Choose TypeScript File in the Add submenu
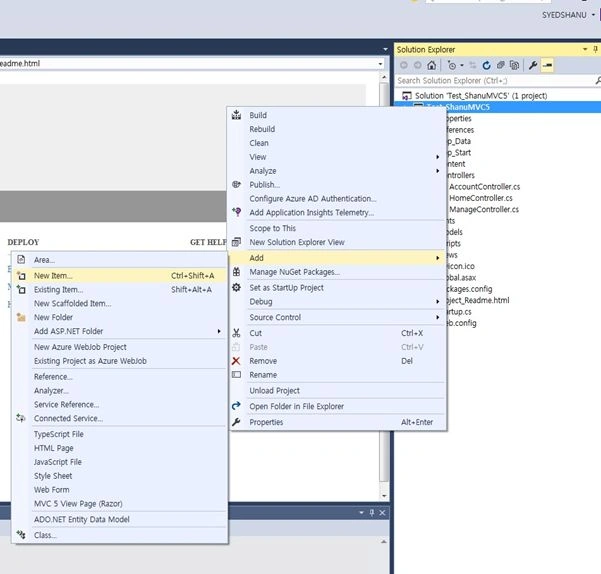This screenshot has height=574, width=601. tap(120, 434)
